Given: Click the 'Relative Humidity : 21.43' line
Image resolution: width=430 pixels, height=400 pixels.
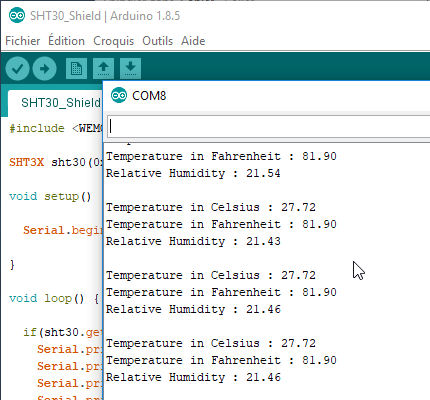Looking at the screenshot, I should pyautogui.click(x=193, y=241).
